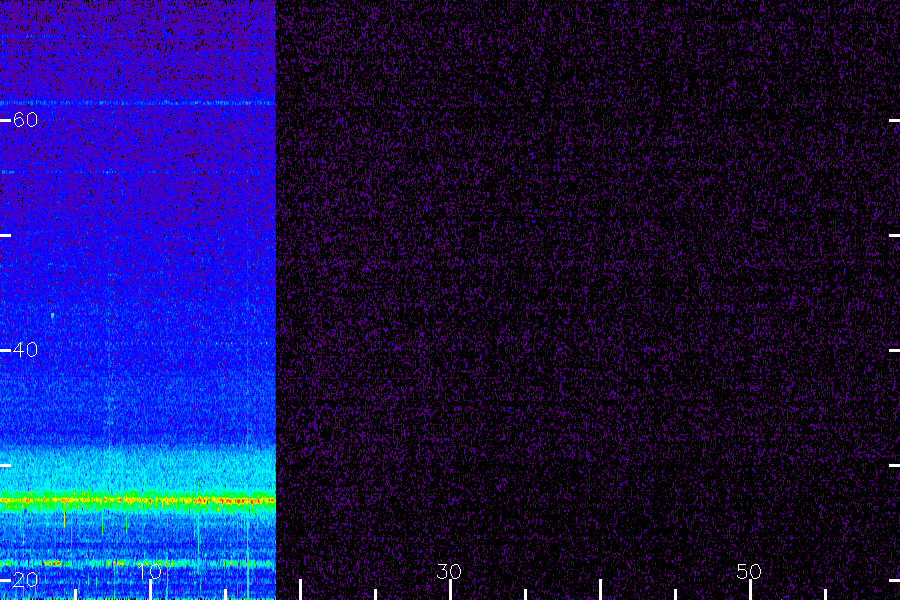
Task: Click the "10" horizontal axis label
Action: [x=150, y=571]
